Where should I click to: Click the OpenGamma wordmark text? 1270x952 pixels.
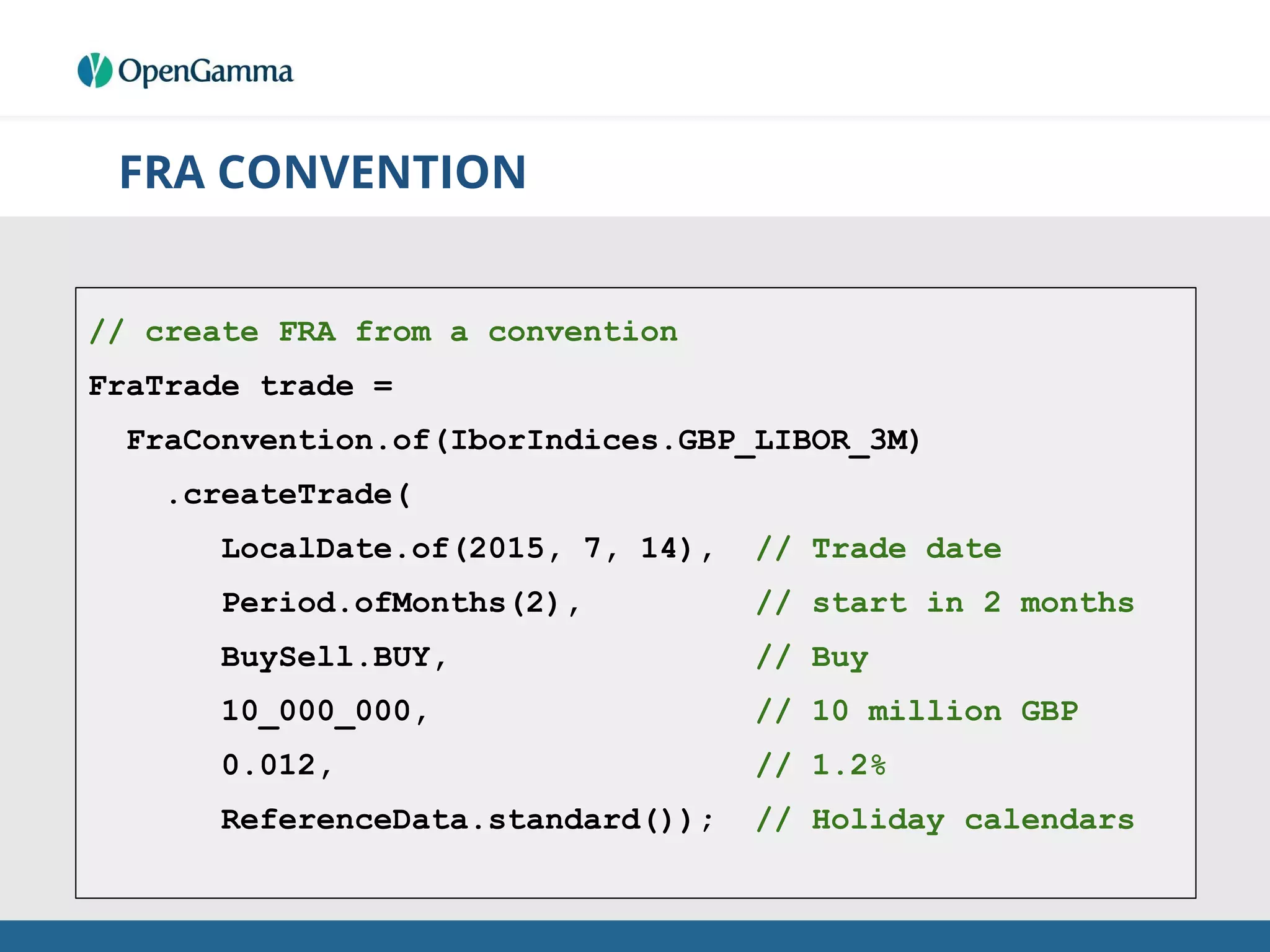pyautogui.click(x=205, y=72)
